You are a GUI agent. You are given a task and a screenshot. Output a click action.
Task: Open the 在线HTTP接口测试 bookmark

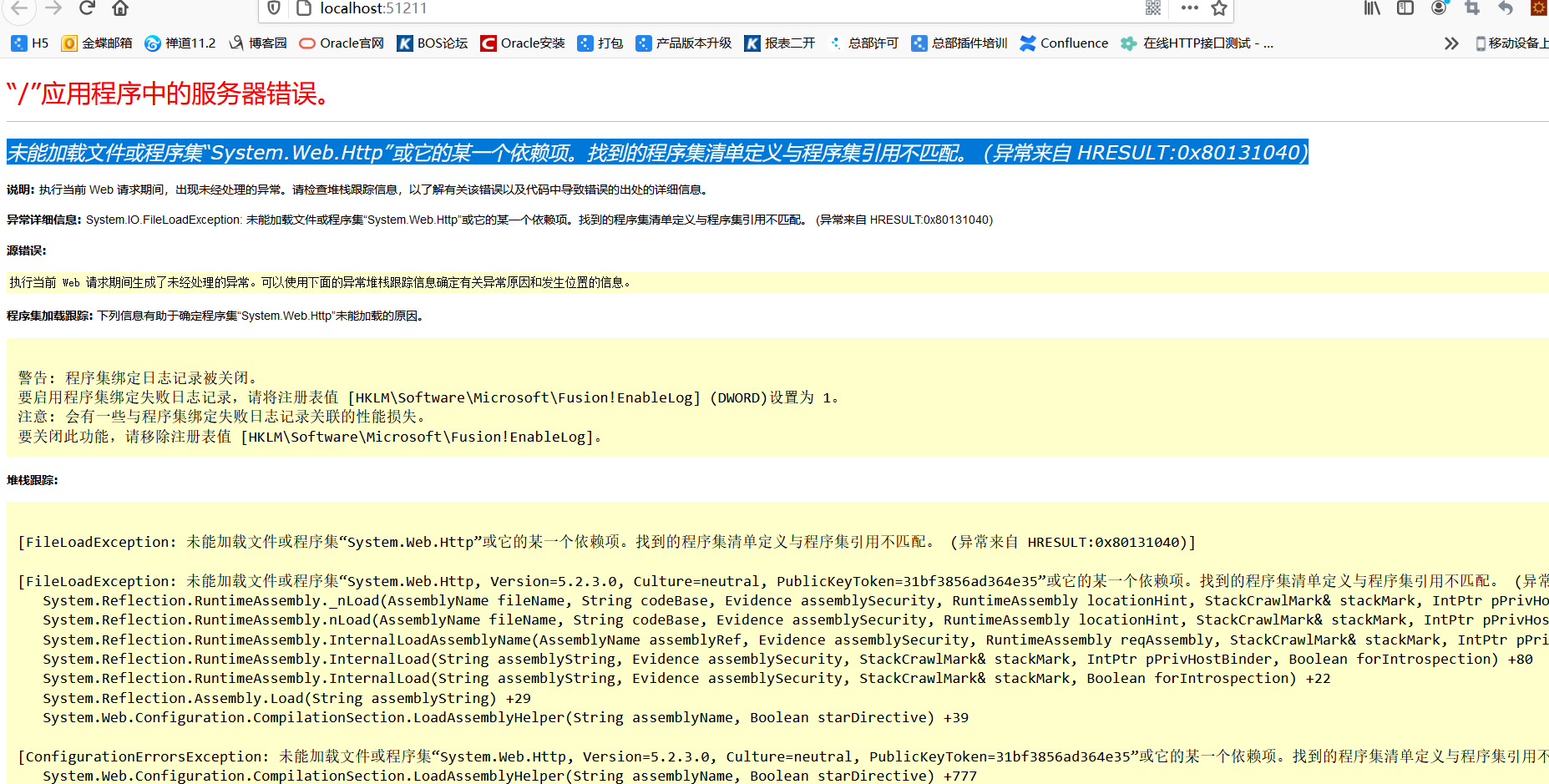(x=1197, y=43)
